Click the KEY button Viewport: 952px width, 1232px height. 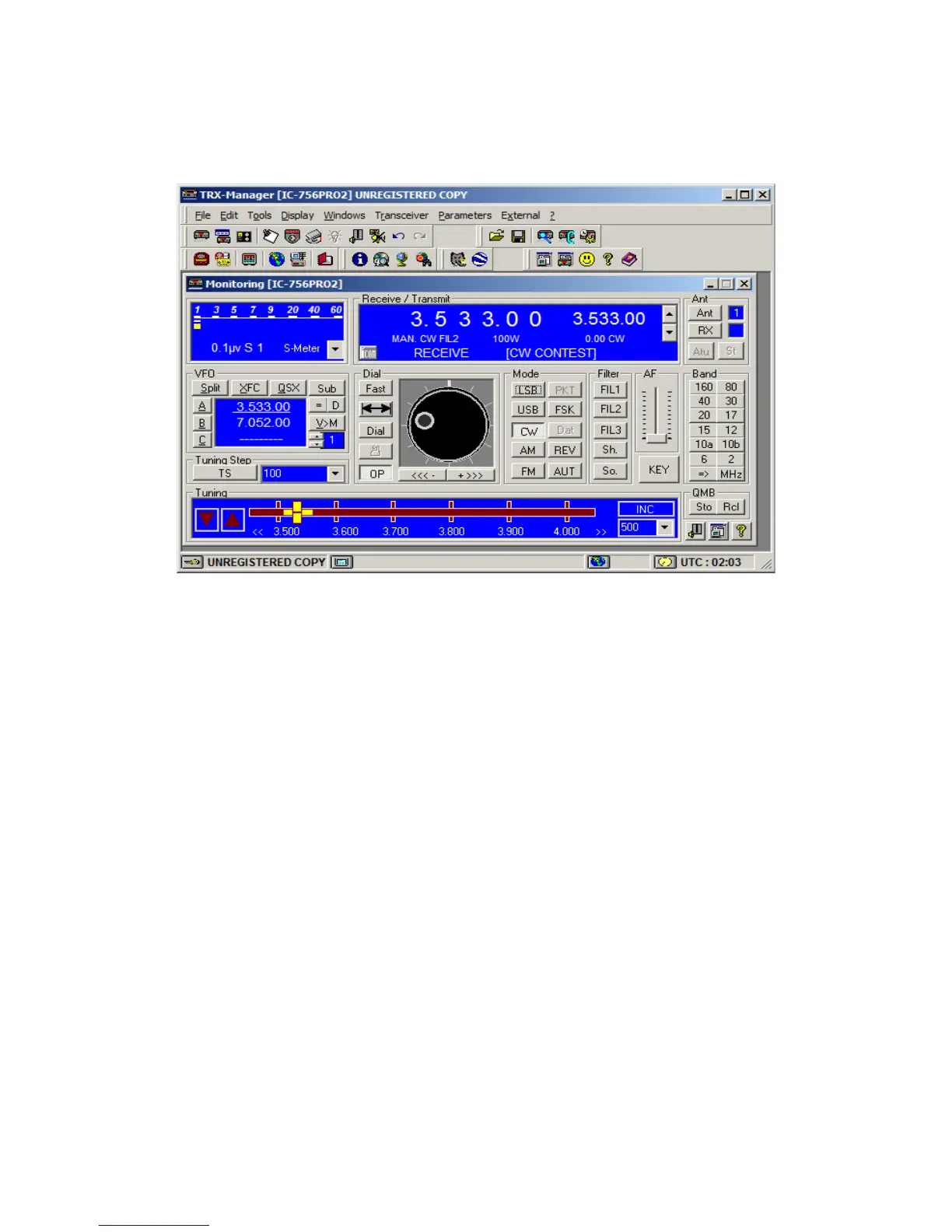[659, 470]
